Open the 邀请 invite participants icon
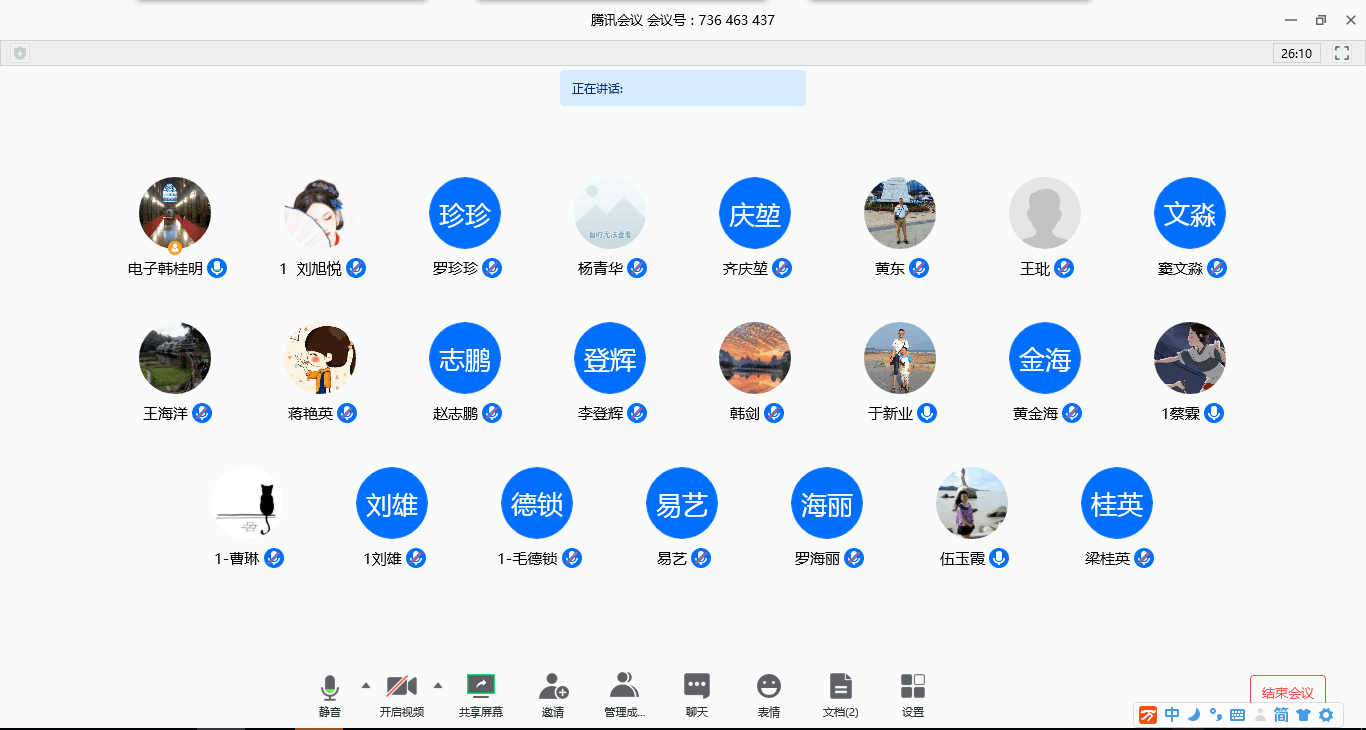Screen dimensions: 1366x730 coord(553,687)
